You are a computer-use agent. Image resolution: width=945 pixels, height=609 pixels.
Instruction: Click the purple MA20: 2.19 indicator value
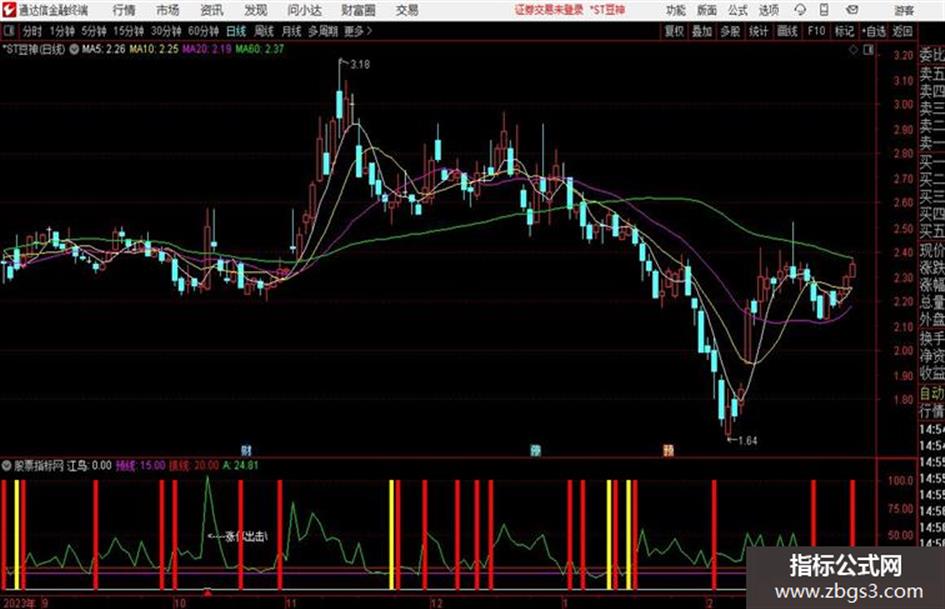[x=207, y=49]
